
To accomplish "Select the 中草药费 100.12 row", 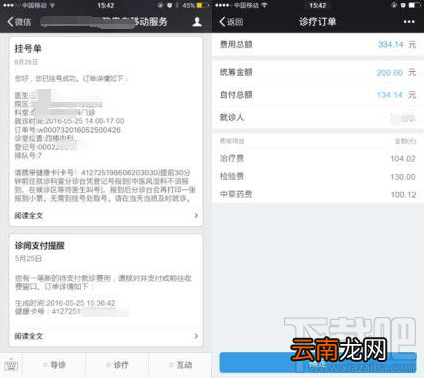I will 318,194.
